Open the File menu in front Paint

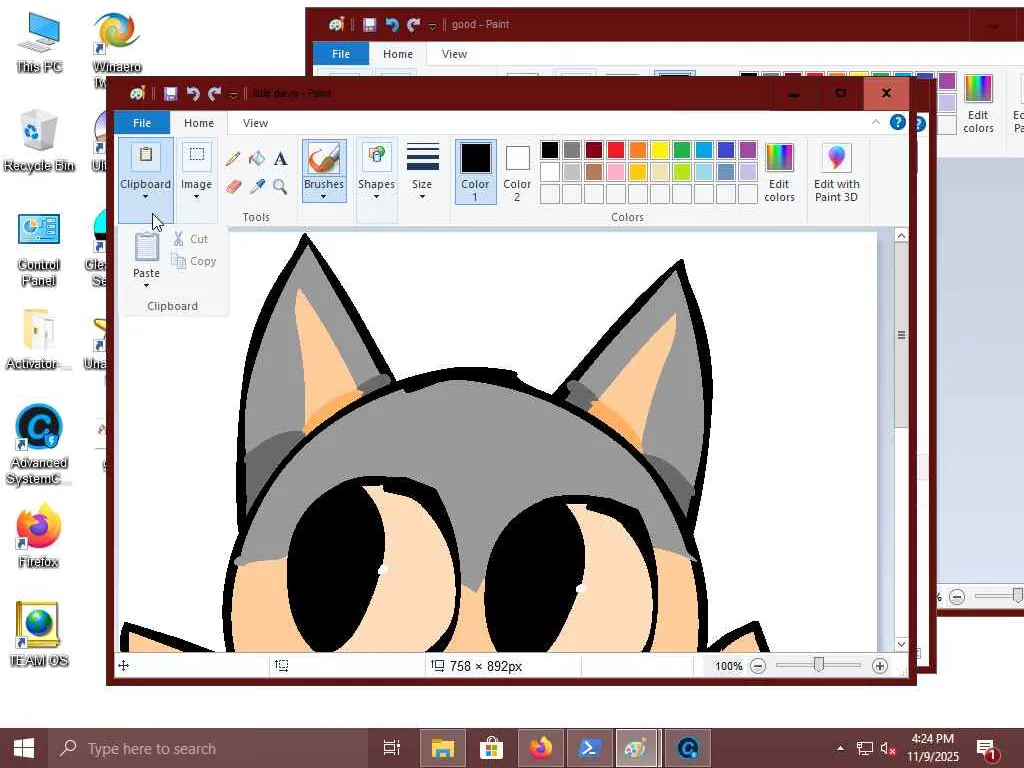coord(142,123)
